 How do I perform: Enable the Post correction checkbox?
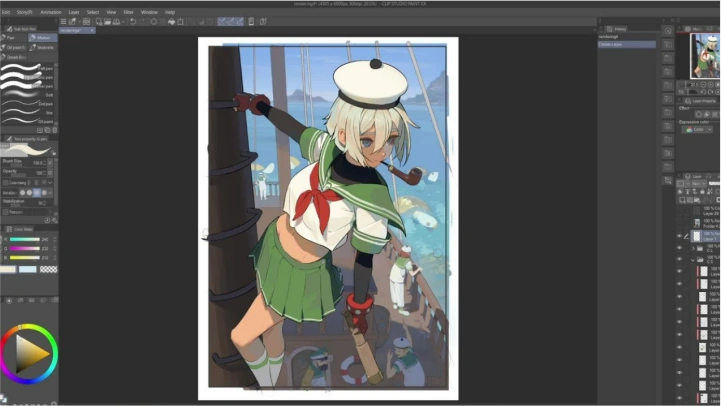(x=6, y=212)
